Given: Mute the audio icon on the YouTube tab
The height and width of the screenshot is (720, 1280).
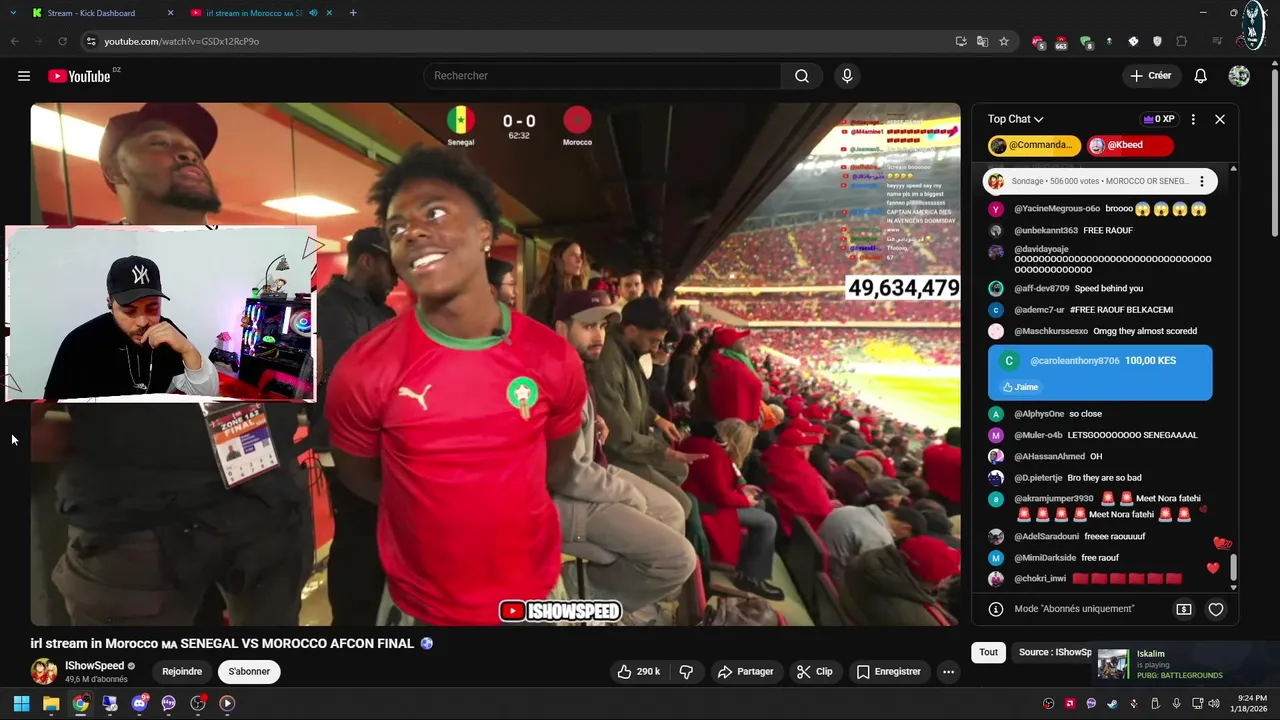Looking at the screenshot, I should pos(313,13).
